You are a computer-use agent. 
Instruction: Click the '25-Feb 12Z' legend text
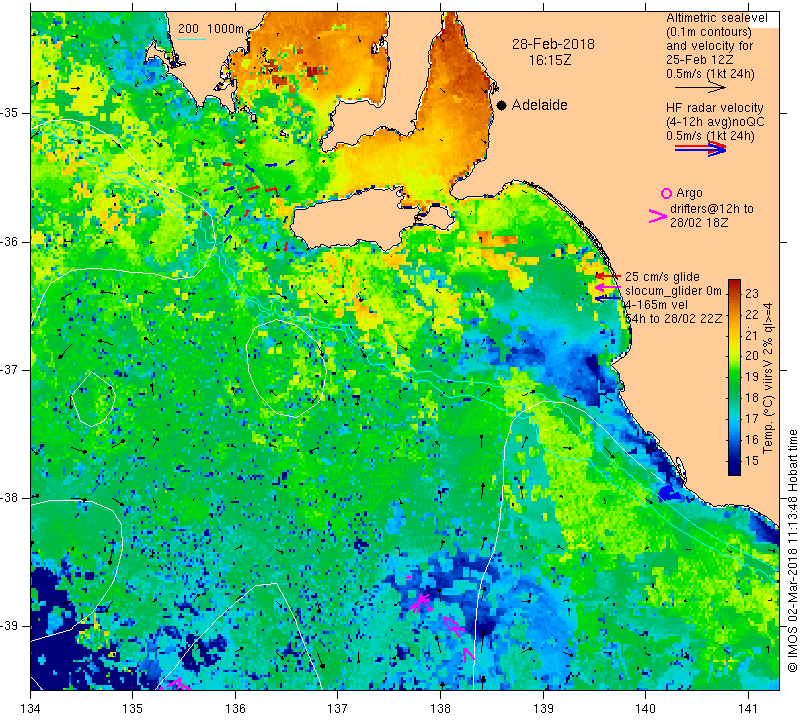click(x=699, y=60)
